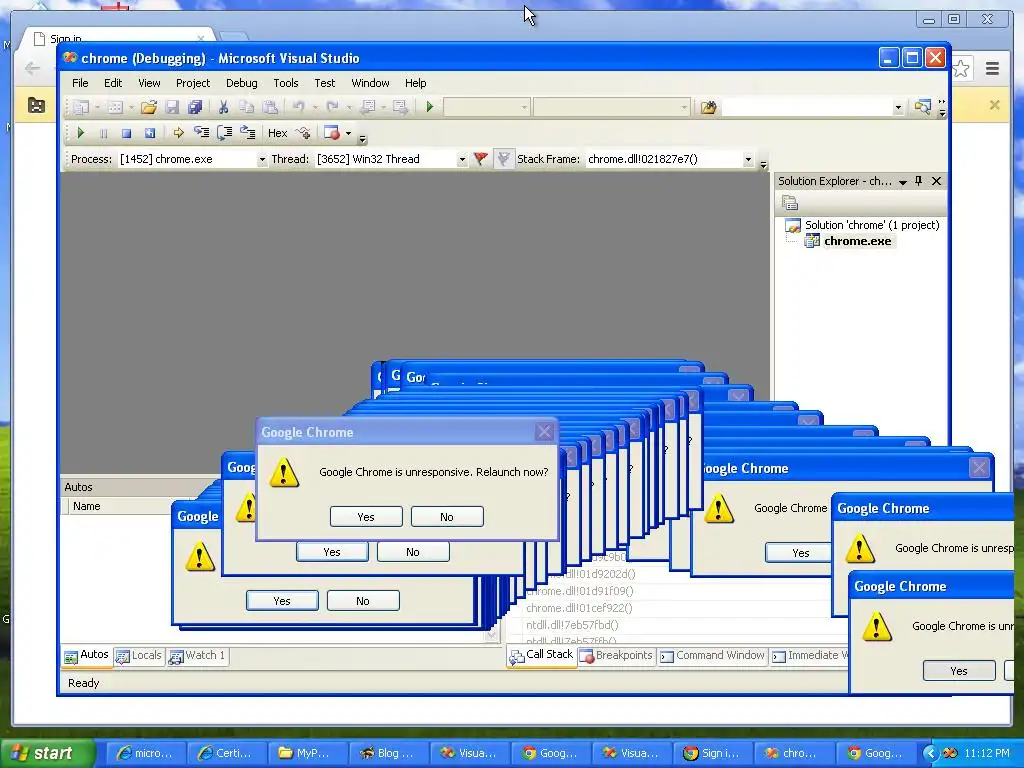Open the File menu
Screen dimensions: 1024x768
[x=80, y=83]
